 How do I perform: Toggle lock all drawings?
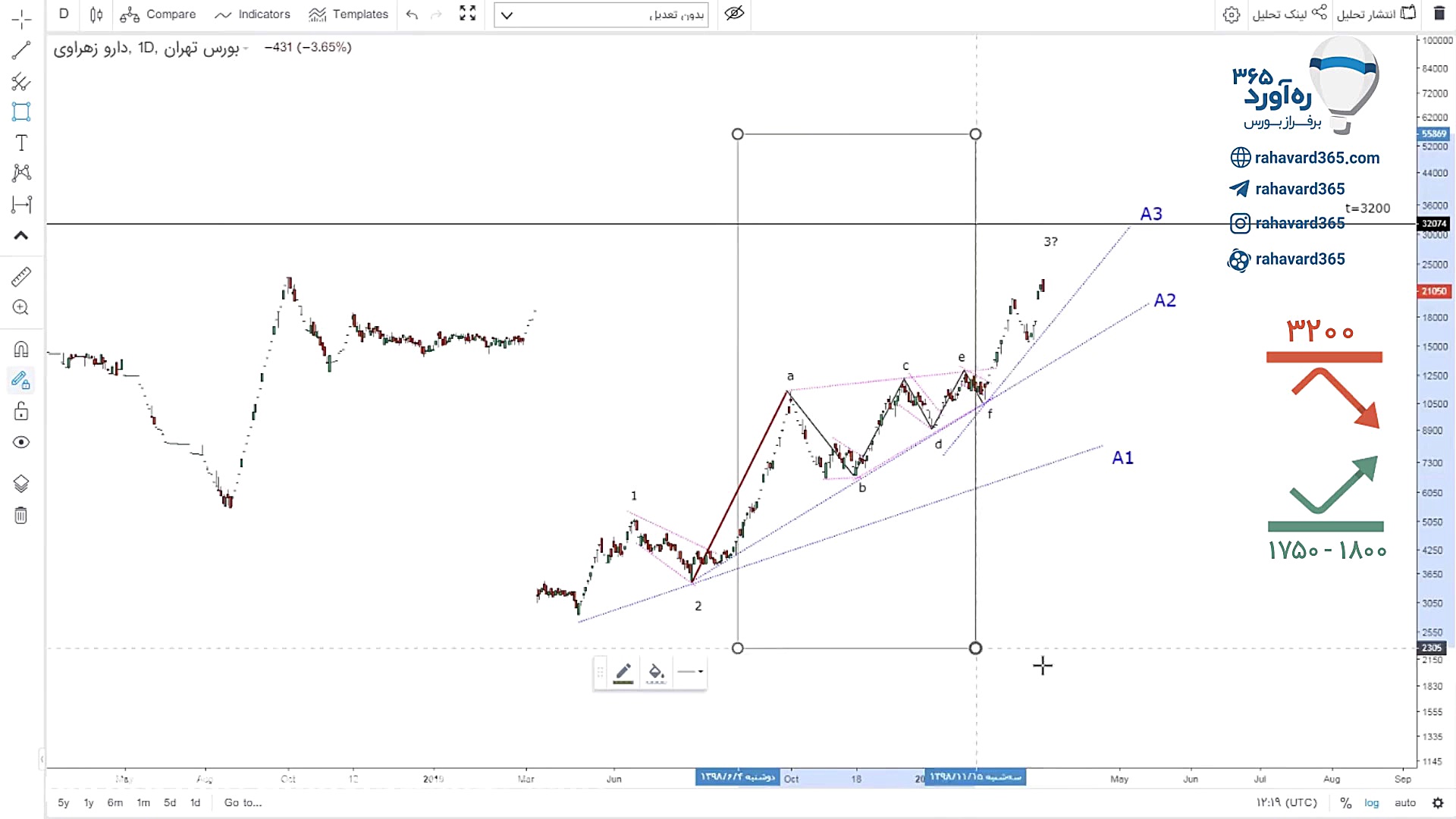tap(21, 411)
